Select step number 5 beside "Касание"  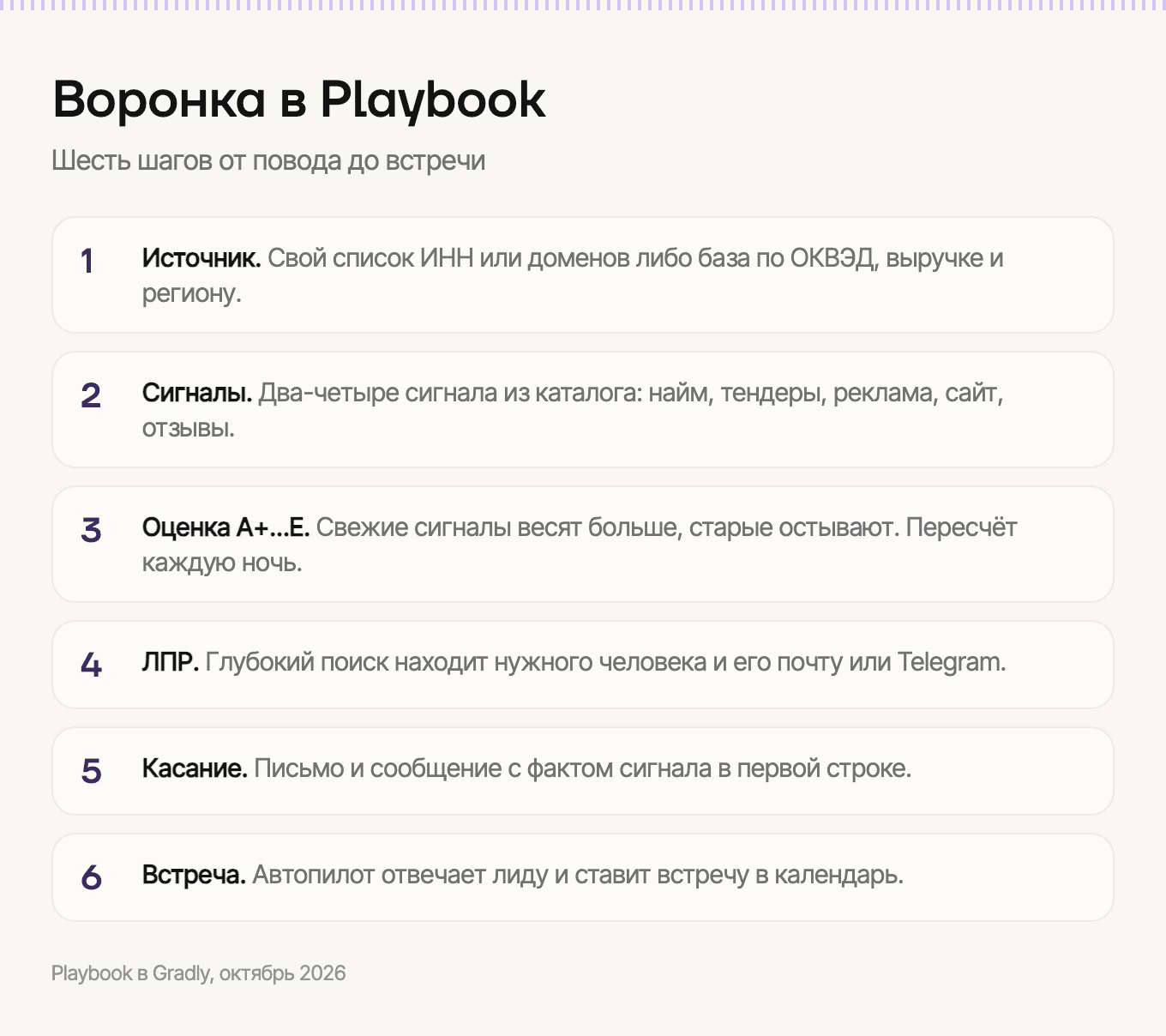pyautogui.click(x=91, y=772)
